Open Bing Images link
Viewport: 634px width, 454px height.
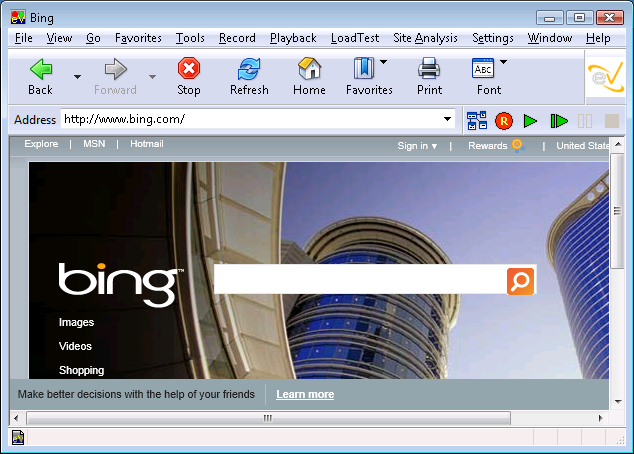pyautogui.click(x=76, y=322)
